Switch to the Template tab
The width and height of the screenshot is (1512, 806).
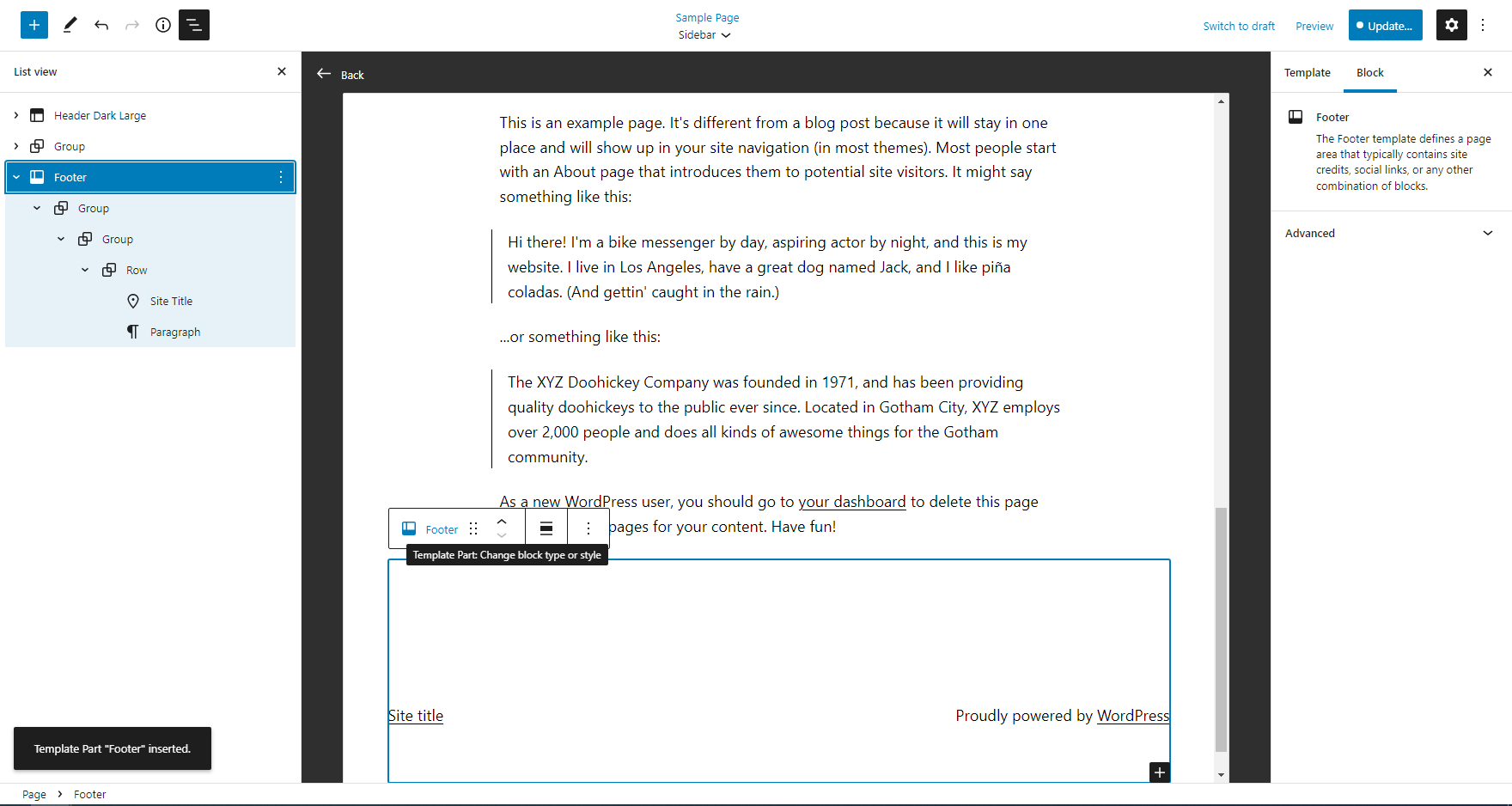(1307, 73)
